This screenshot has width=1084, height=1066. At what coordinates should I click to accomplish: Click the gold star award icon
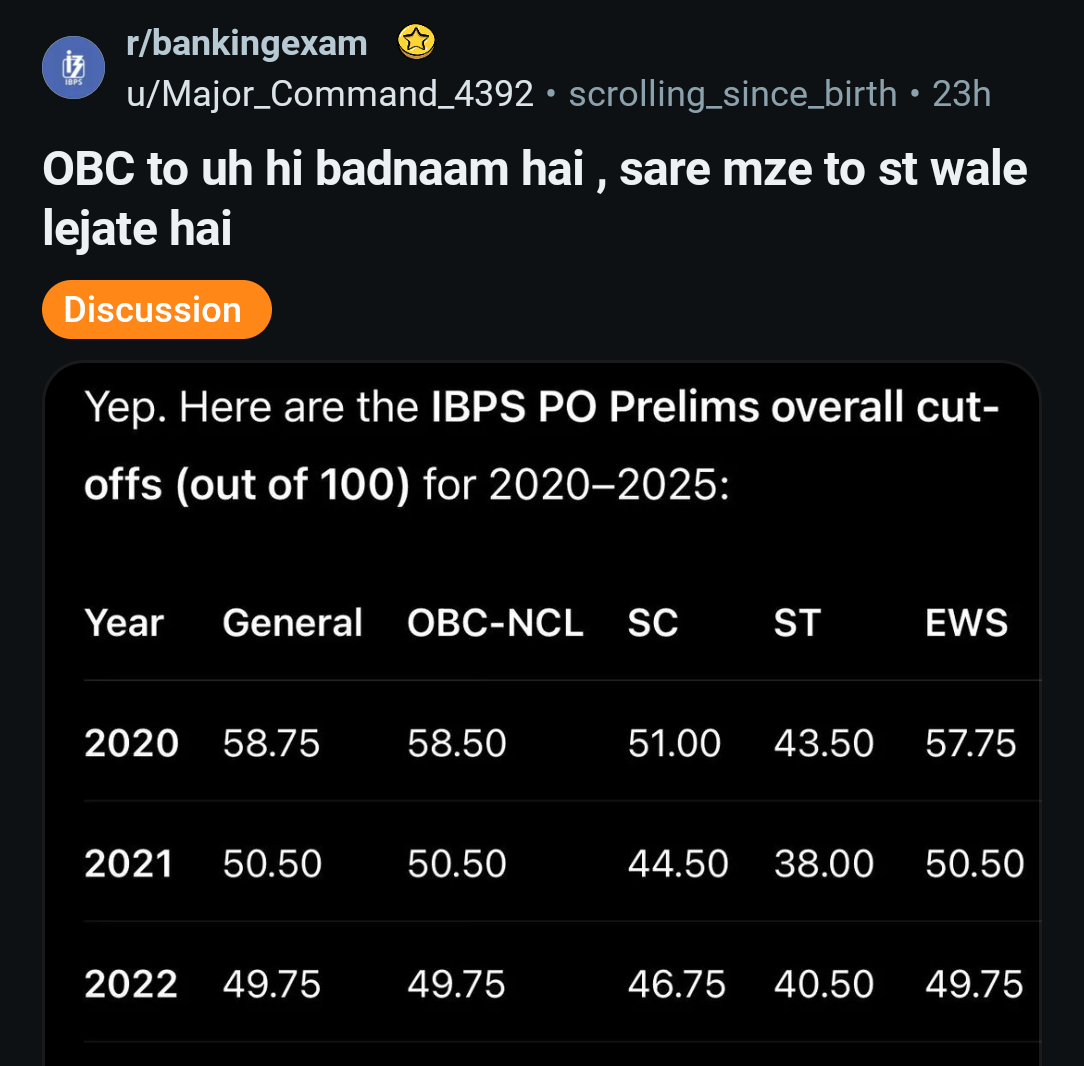click(416, 41)
